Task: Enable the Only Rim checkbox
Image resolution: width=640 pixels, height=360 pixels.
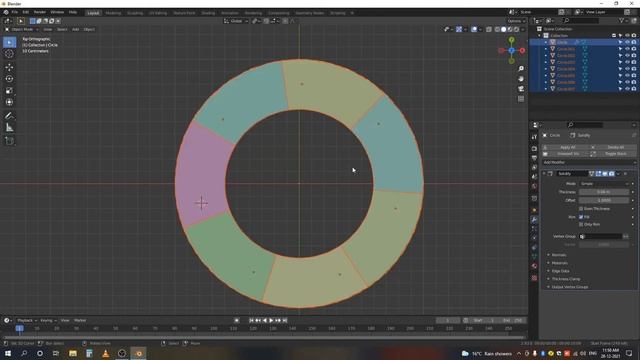Action: 581,224
